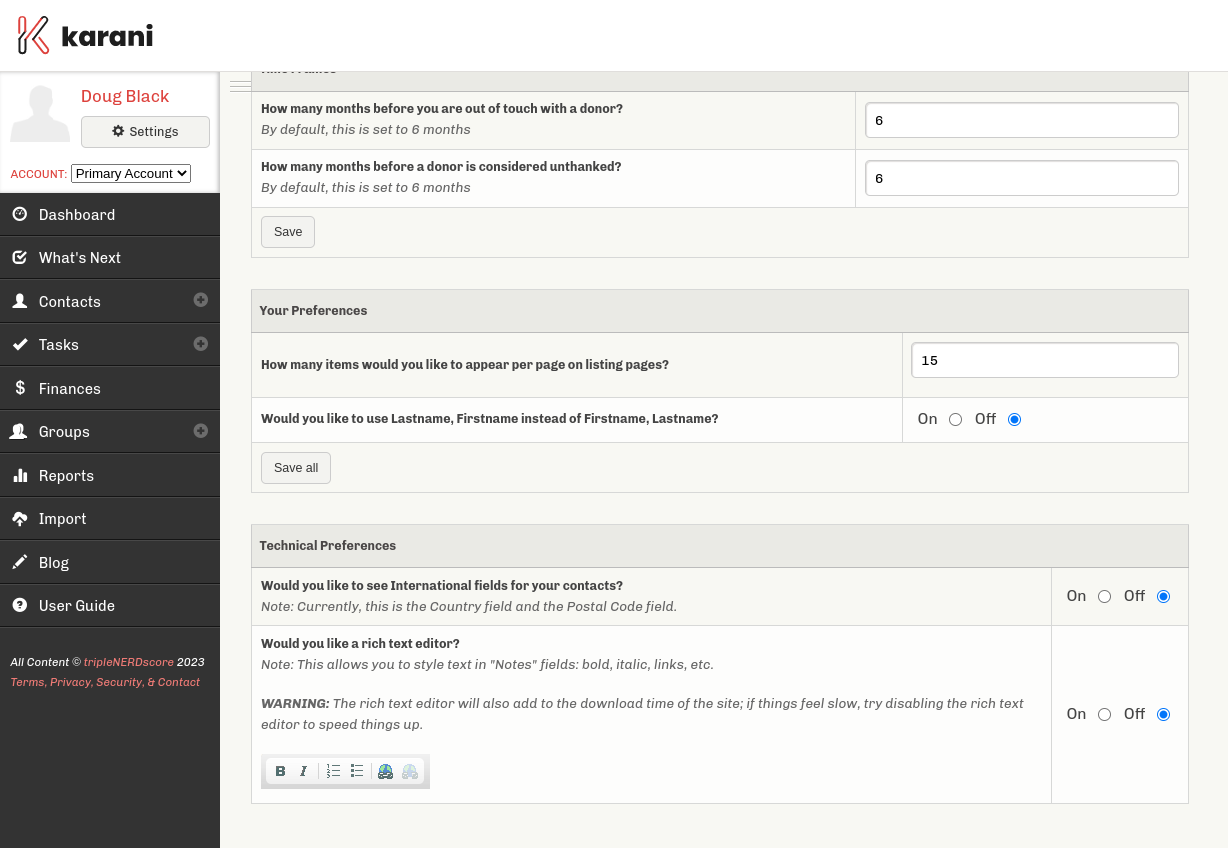Open the Finances menu item
Image resolution: width=1228 pixels, height=848 pixels.
69,388
